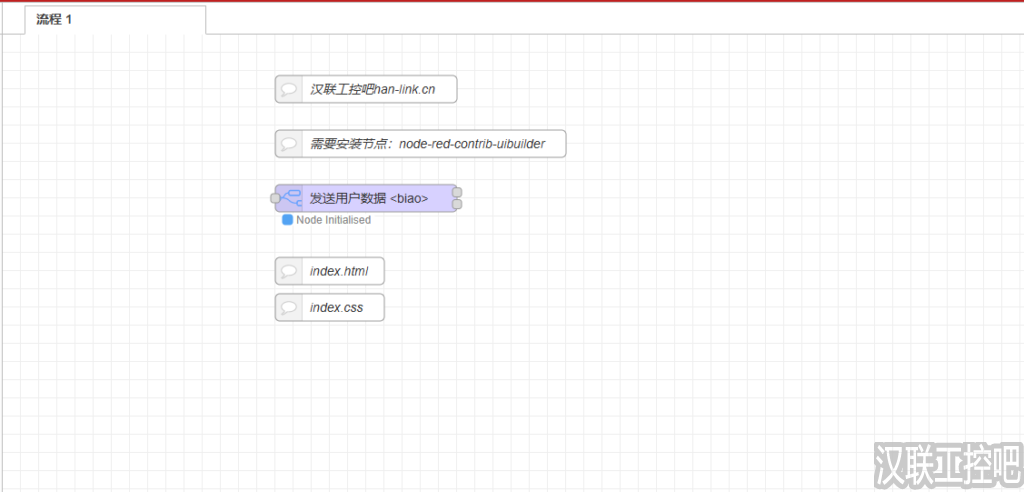
Task: Select the 发送用户数据 <biao> node label
Action: [x=369, y=198]
